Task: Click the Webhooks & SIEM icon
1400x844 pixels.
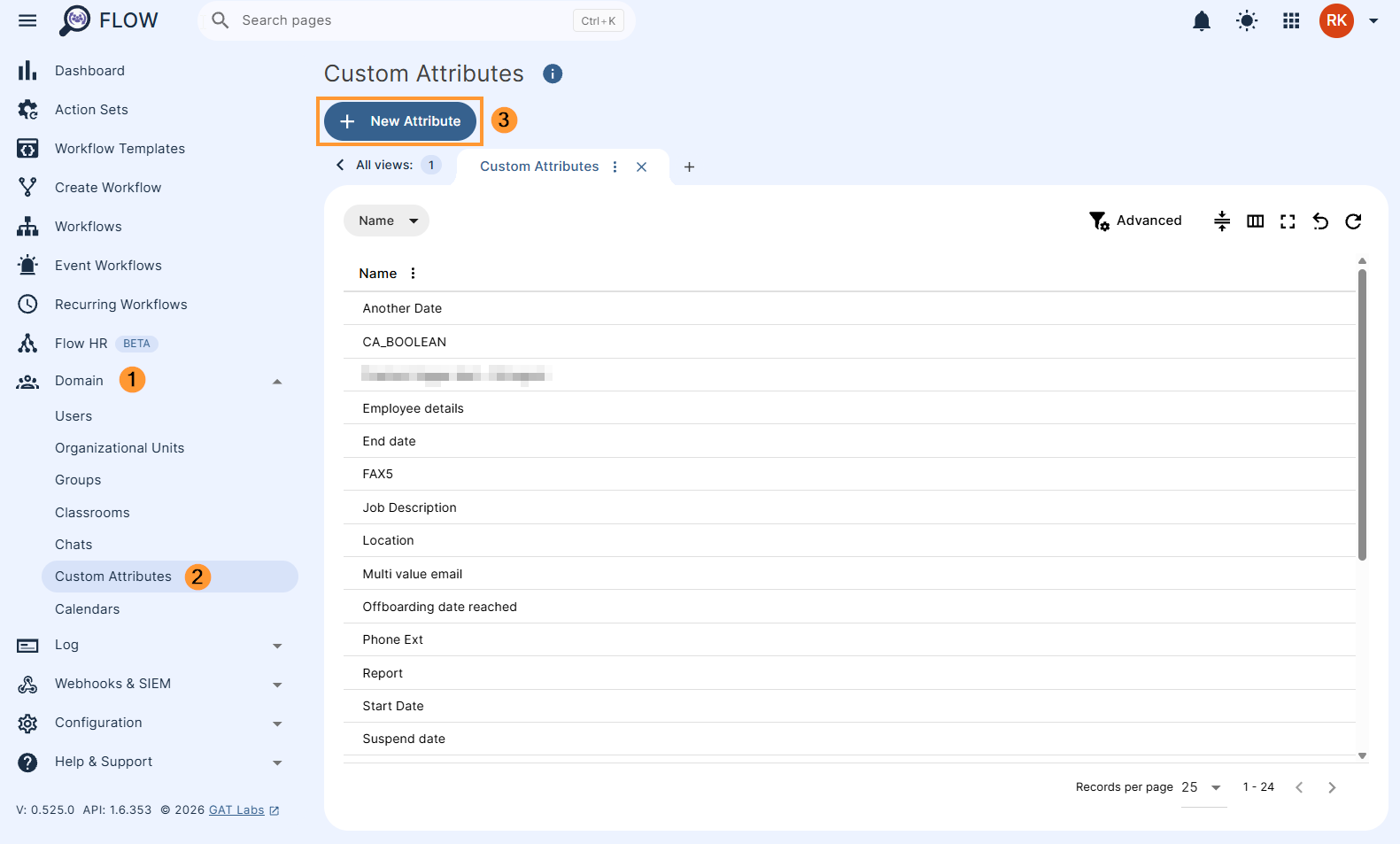Action: tap(27, 684)
